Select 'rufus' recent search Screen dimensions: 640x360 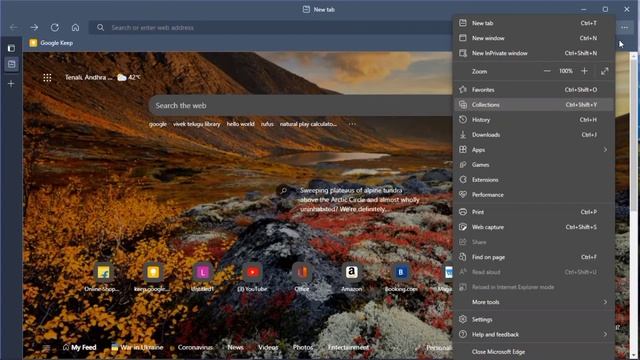267,124
